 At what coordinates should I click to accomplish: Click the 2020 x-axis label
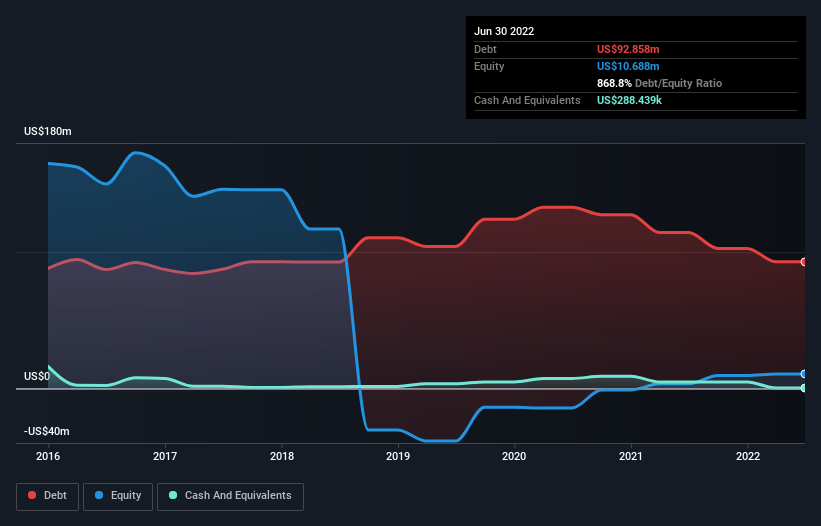[514, 456]
